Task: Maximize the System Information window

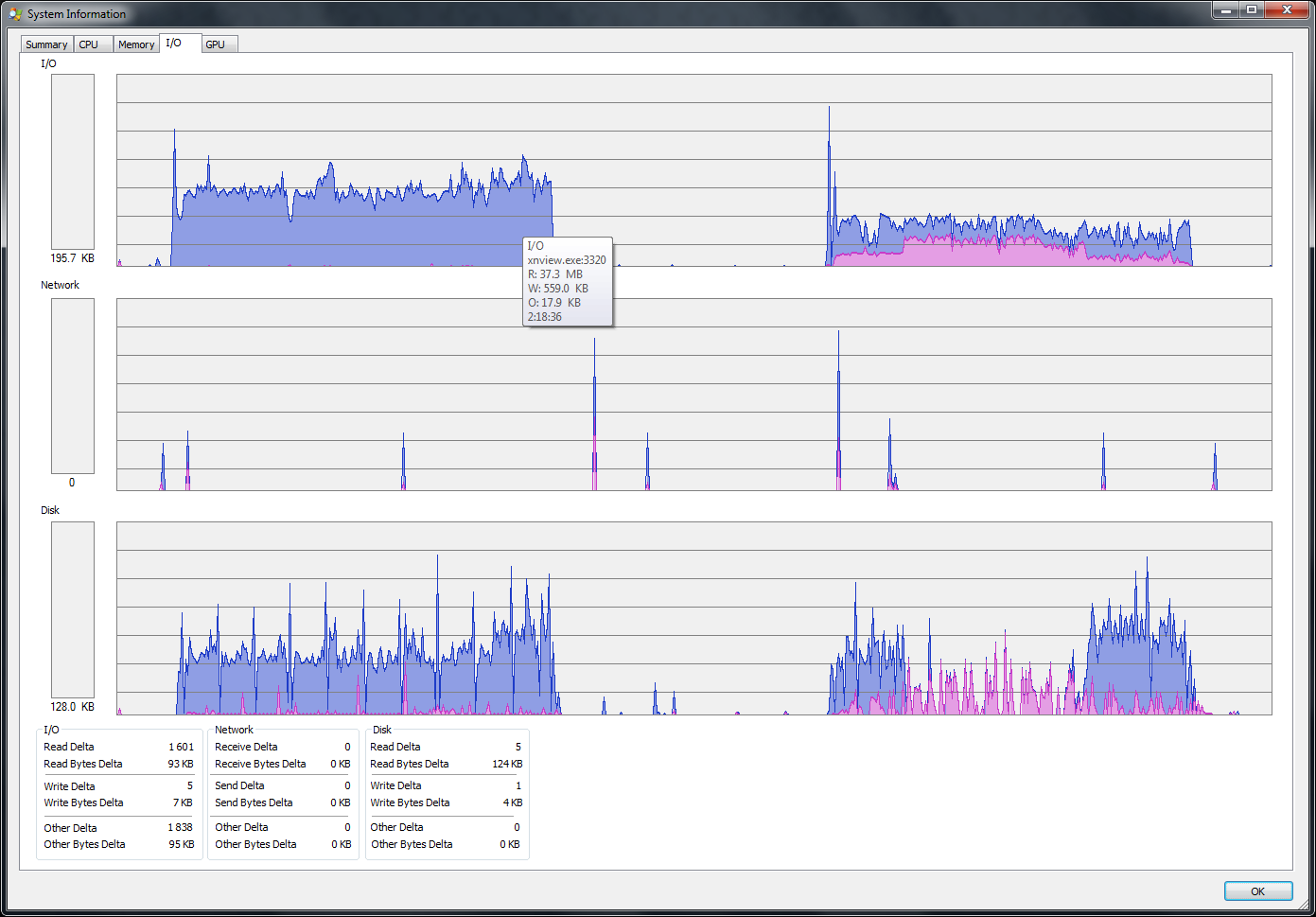Action: (x=1252, y=9)
